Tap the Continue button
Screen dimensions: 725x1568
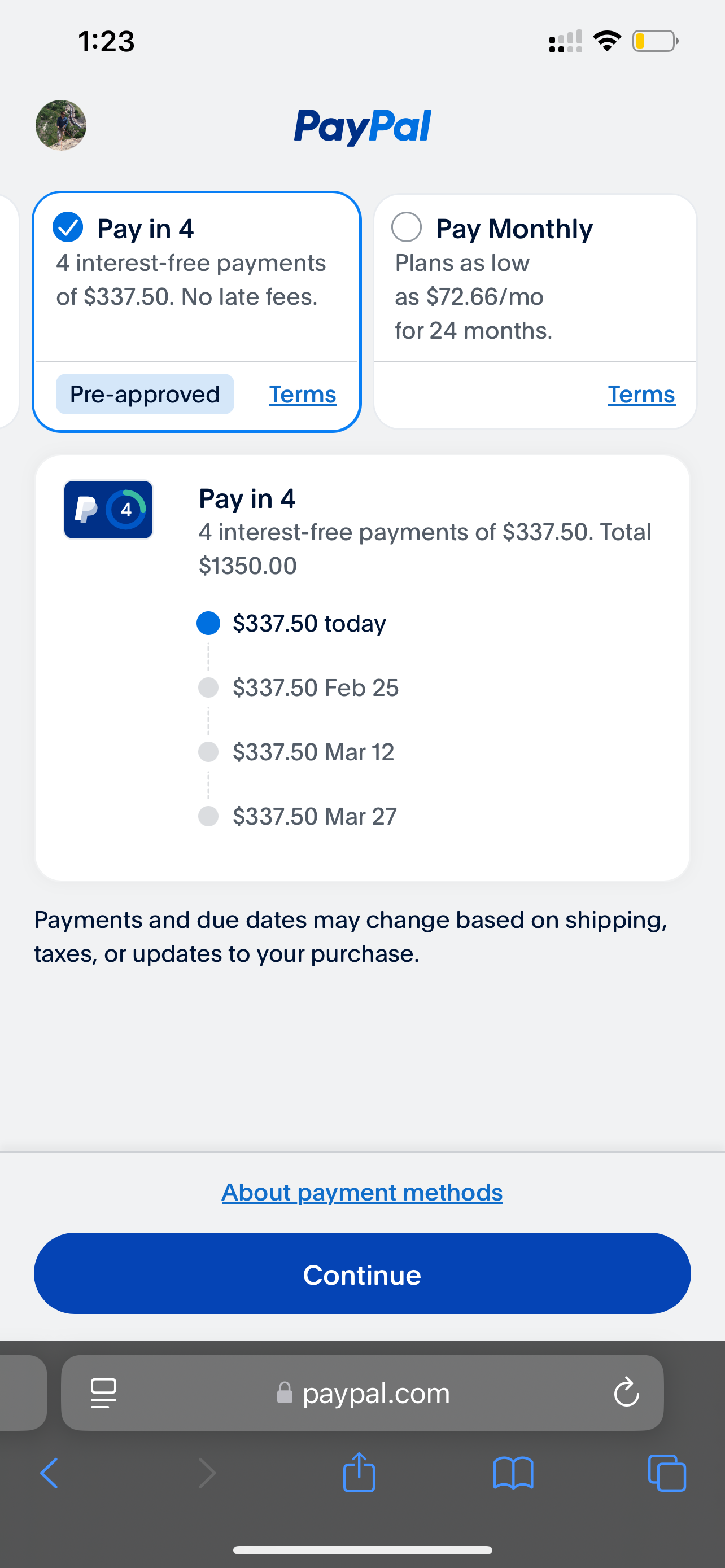pos(361,1274)
